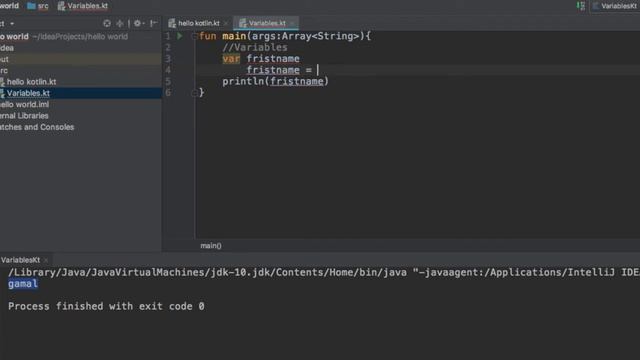Click underlined 'fristname' on line 4
Image resolution: width=640 pixels, height=360 pixels.
pos(273,70)
